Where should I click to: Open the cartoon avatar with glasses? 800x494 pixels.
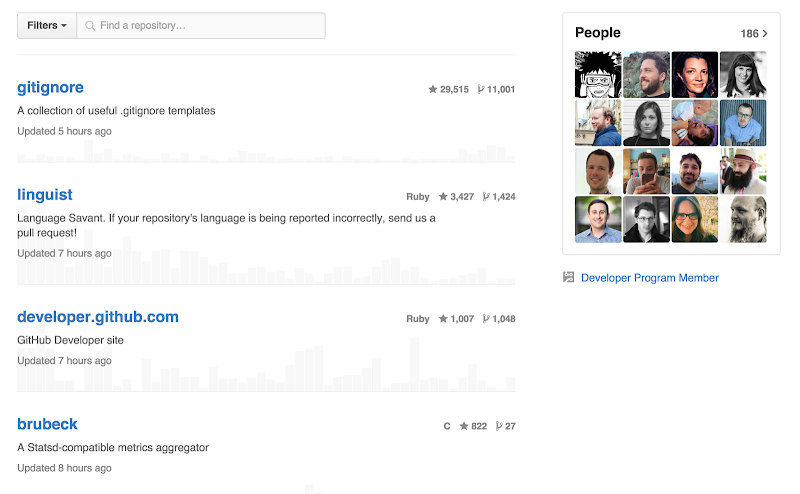pyautogui.click(x=598, y=75)
